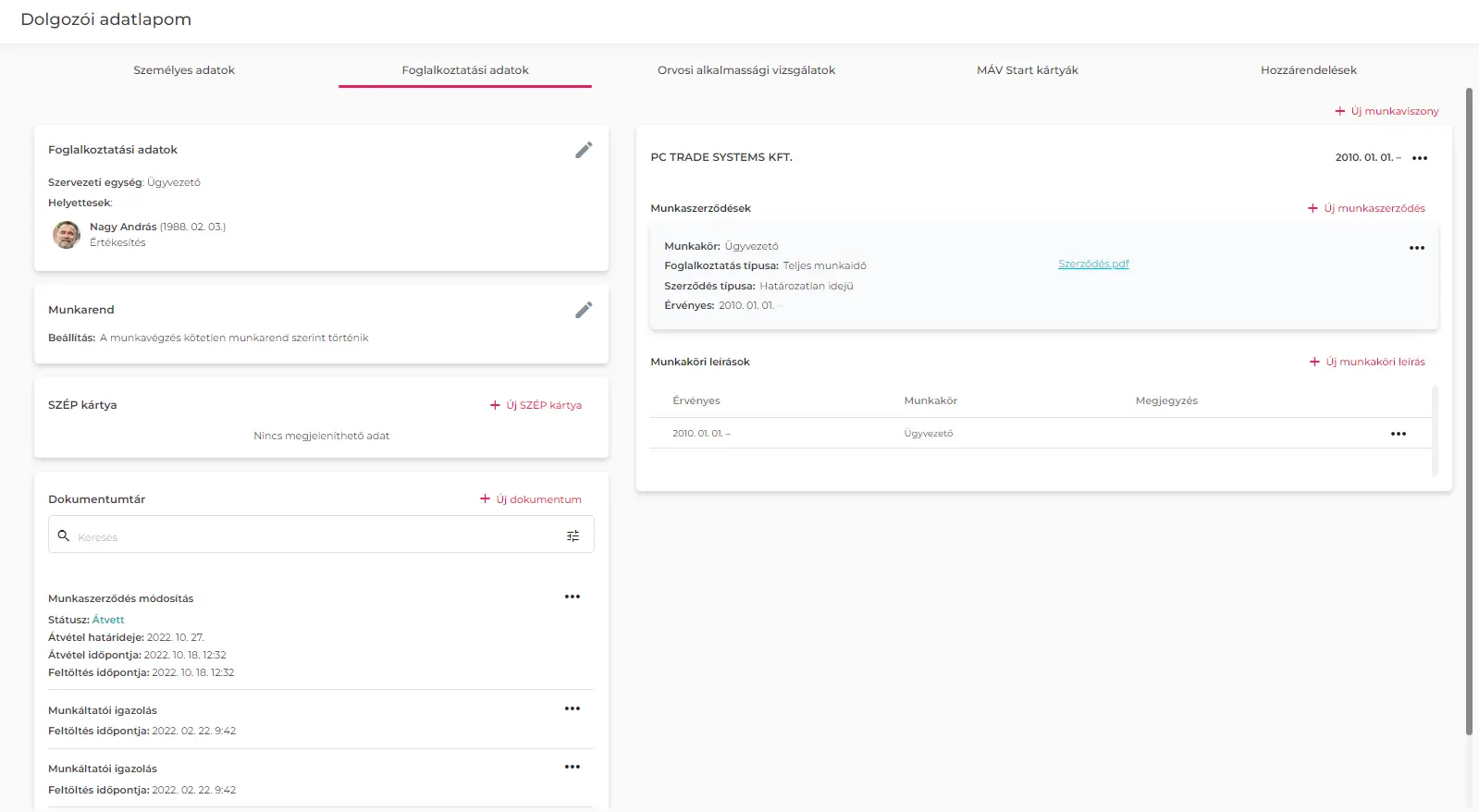The image size is (1479, 812).
Task: Open the three-dot menu of the Ügyvezető contract
Action: 1416,248
